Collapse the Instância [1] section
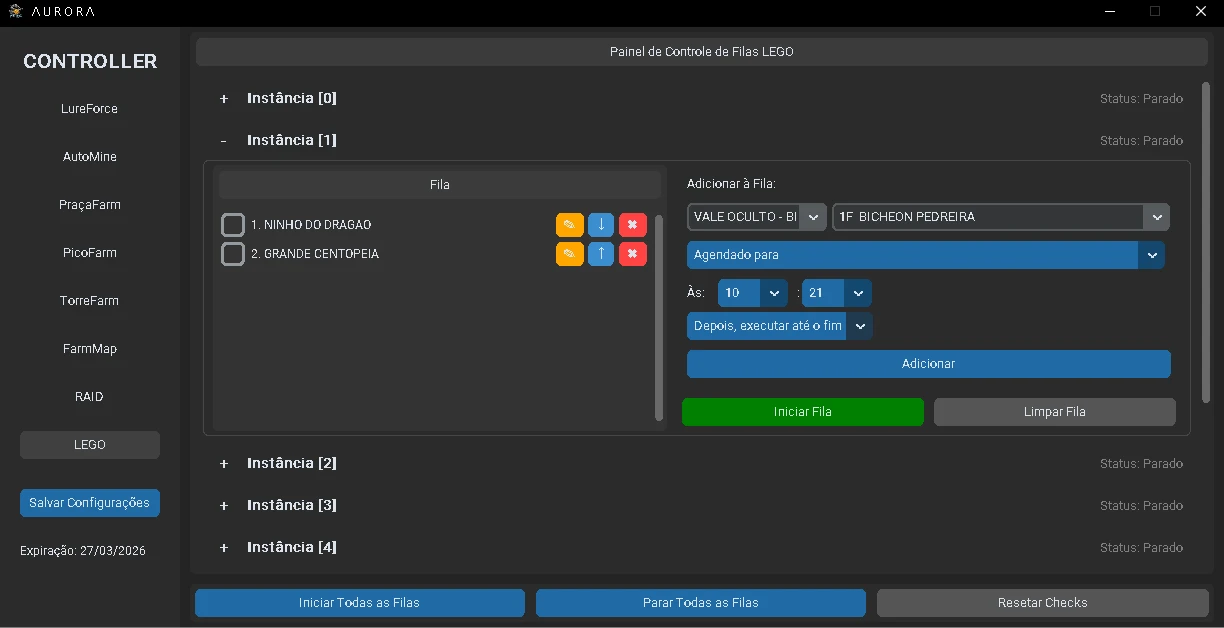Image resolution: width=1224 pixels, height=628 pixels. 224,141
